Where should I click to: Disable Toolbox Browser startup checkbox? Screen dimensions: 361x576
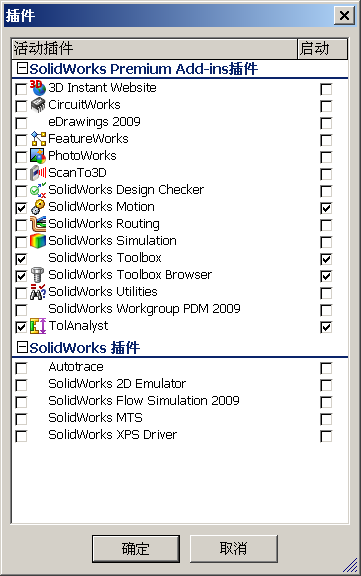pos(326,276)
